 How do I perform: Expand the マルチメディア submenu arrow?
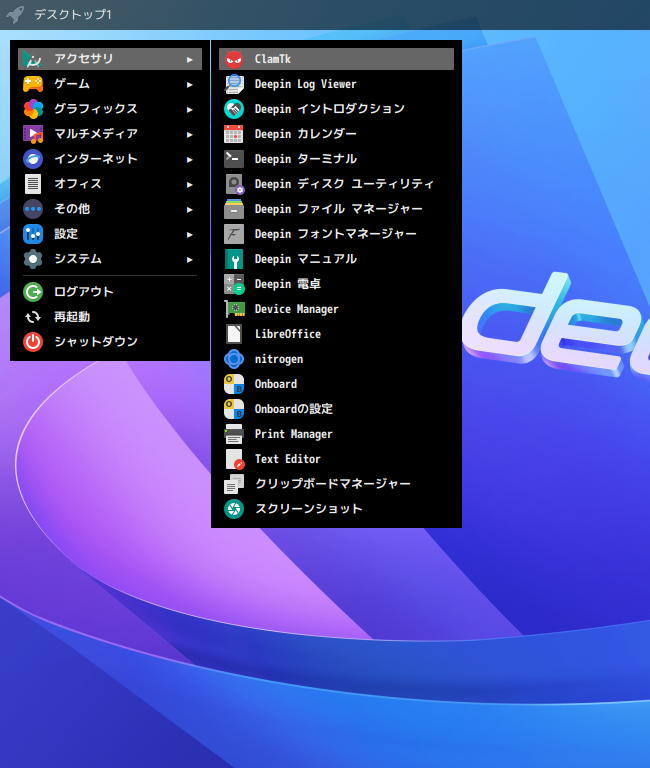tap(190, 135)
